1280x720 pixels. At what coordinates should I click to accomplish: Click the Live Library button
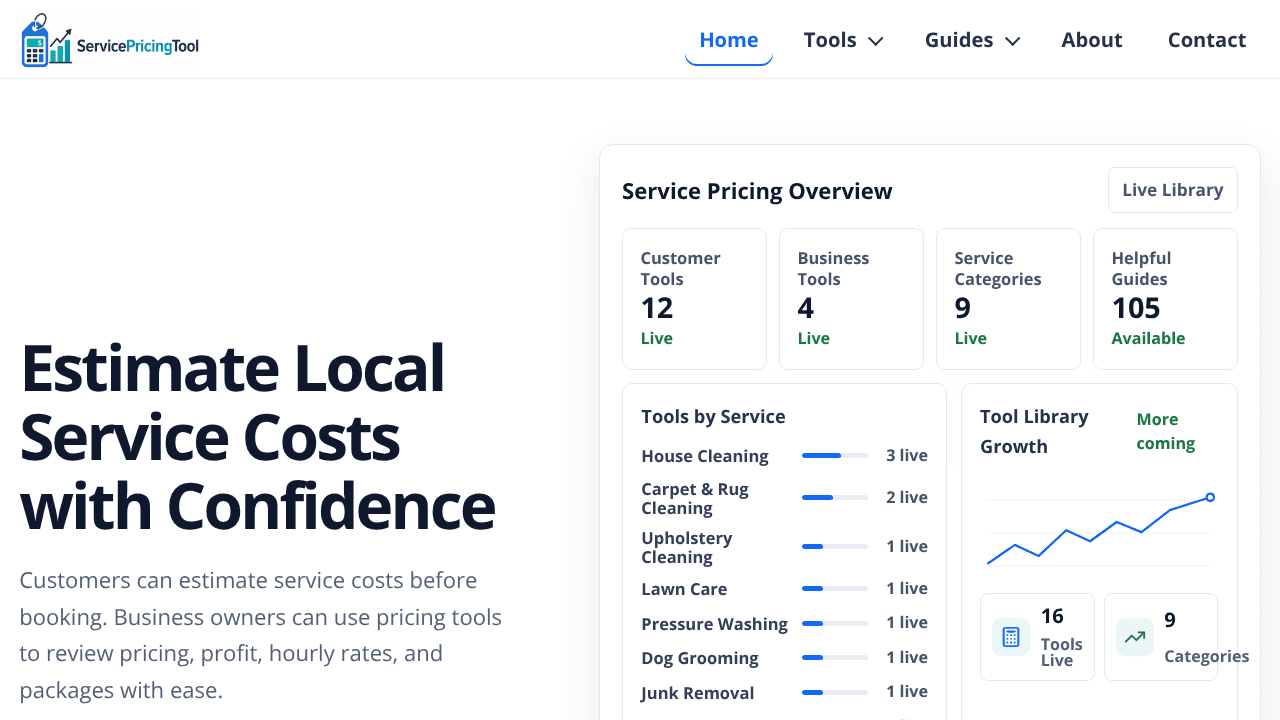click(x=1173, y=190)
